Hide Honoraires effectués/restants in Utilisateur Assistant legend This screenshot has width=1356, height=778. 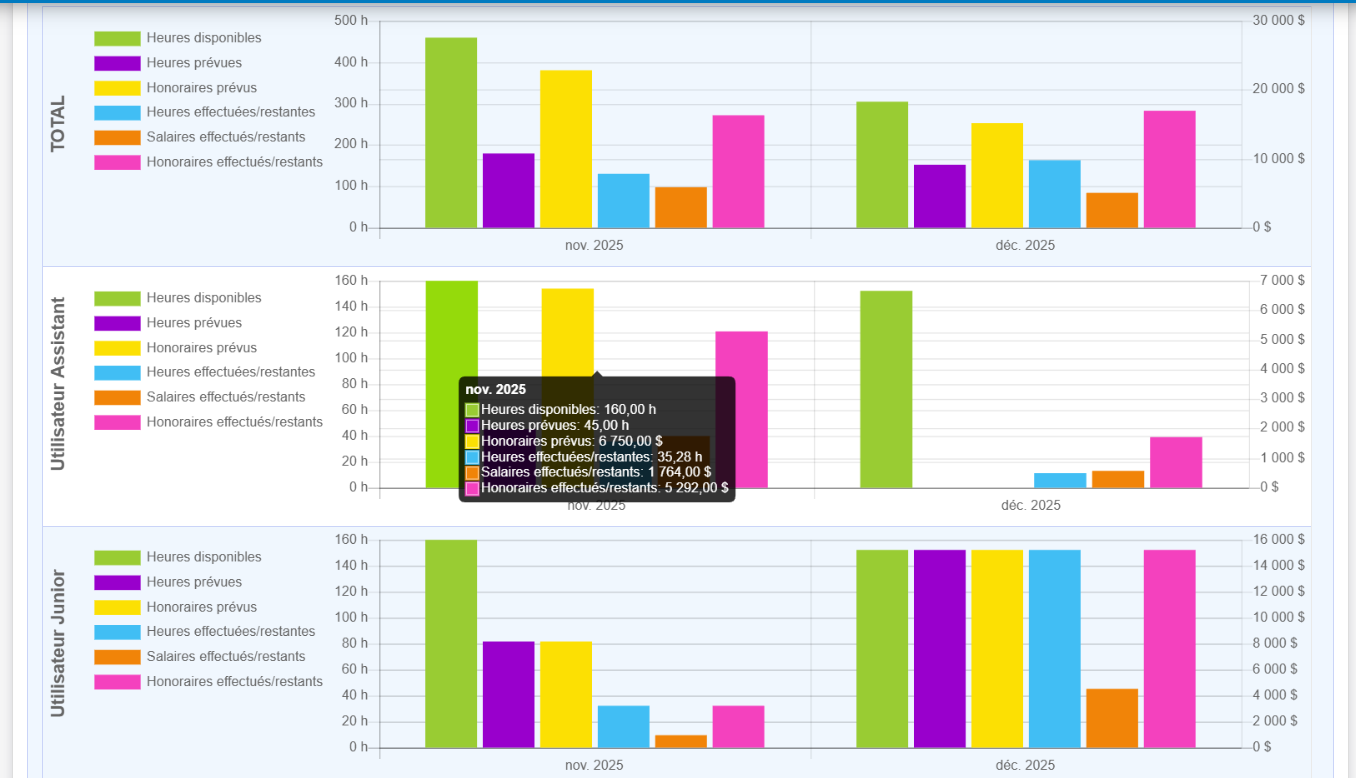tap(234, 422)
